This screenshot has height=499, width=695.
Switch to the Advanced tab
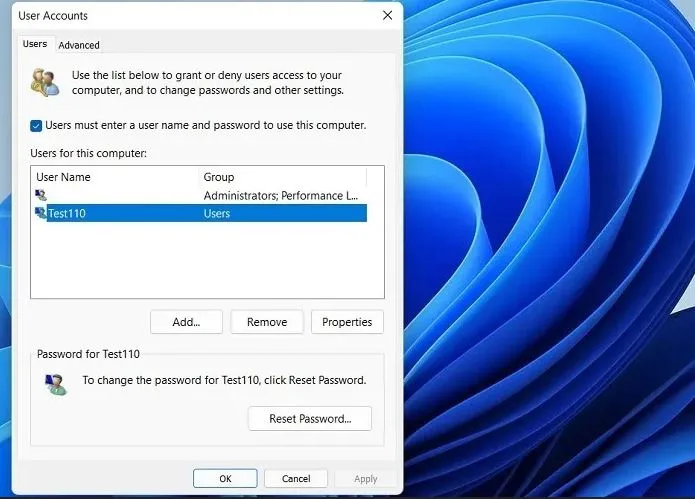79,45
